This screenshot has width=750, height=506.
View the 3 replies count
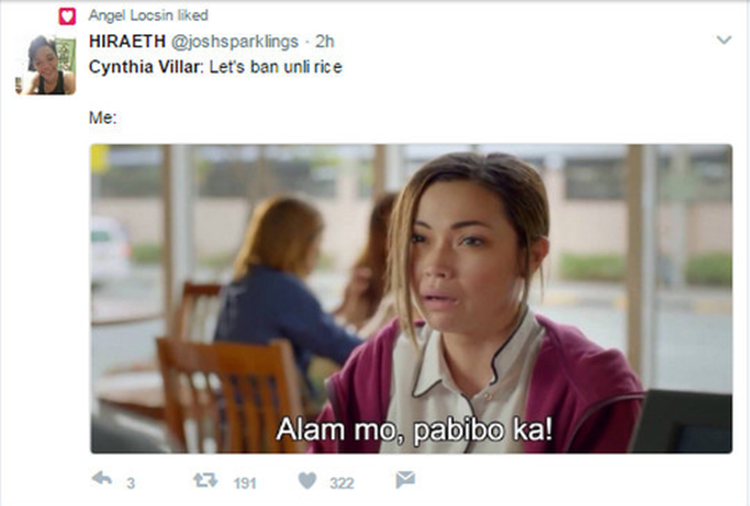pos(131,483)
